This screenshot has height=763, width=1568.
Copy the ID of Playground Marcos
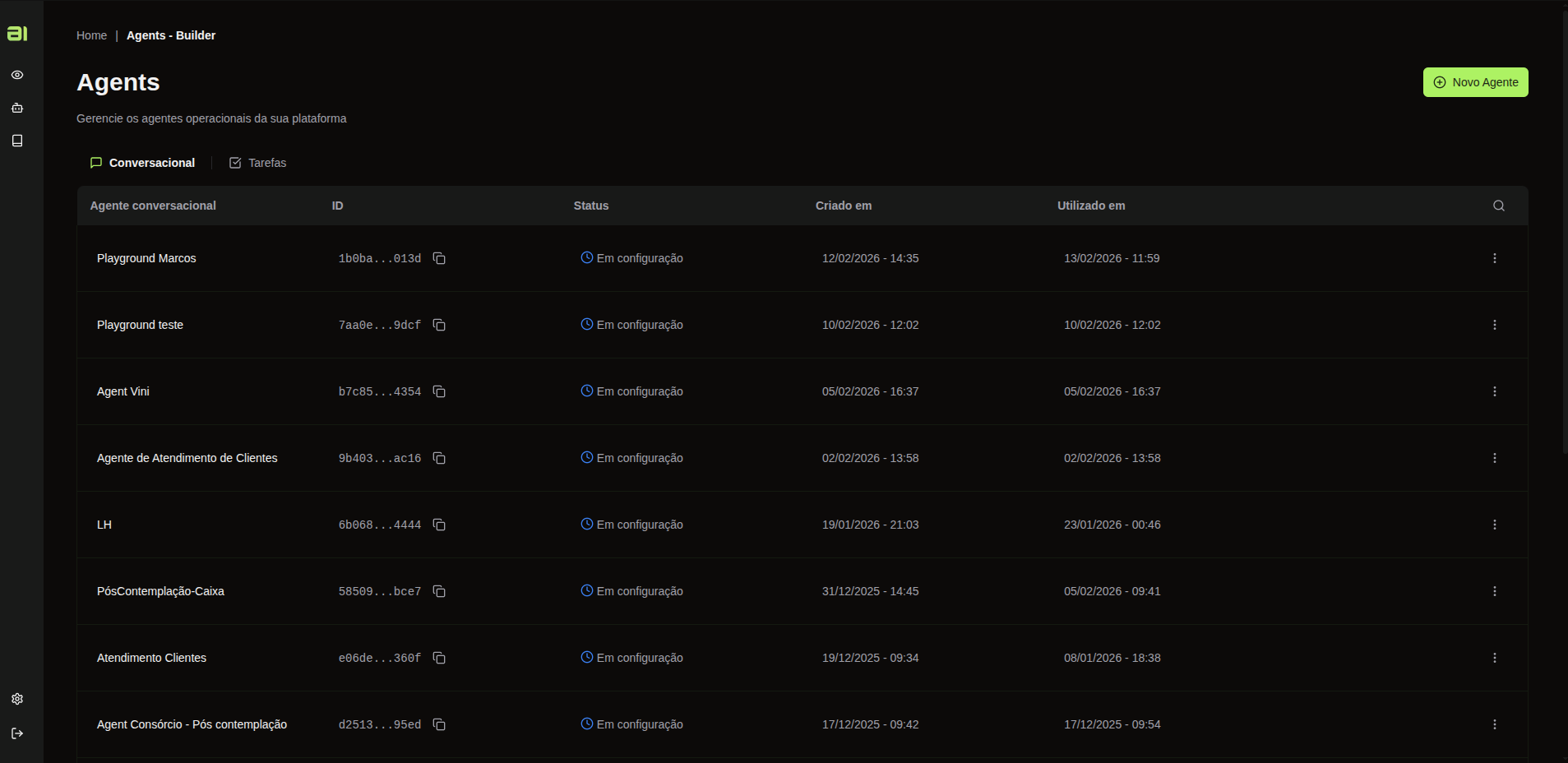439,258
